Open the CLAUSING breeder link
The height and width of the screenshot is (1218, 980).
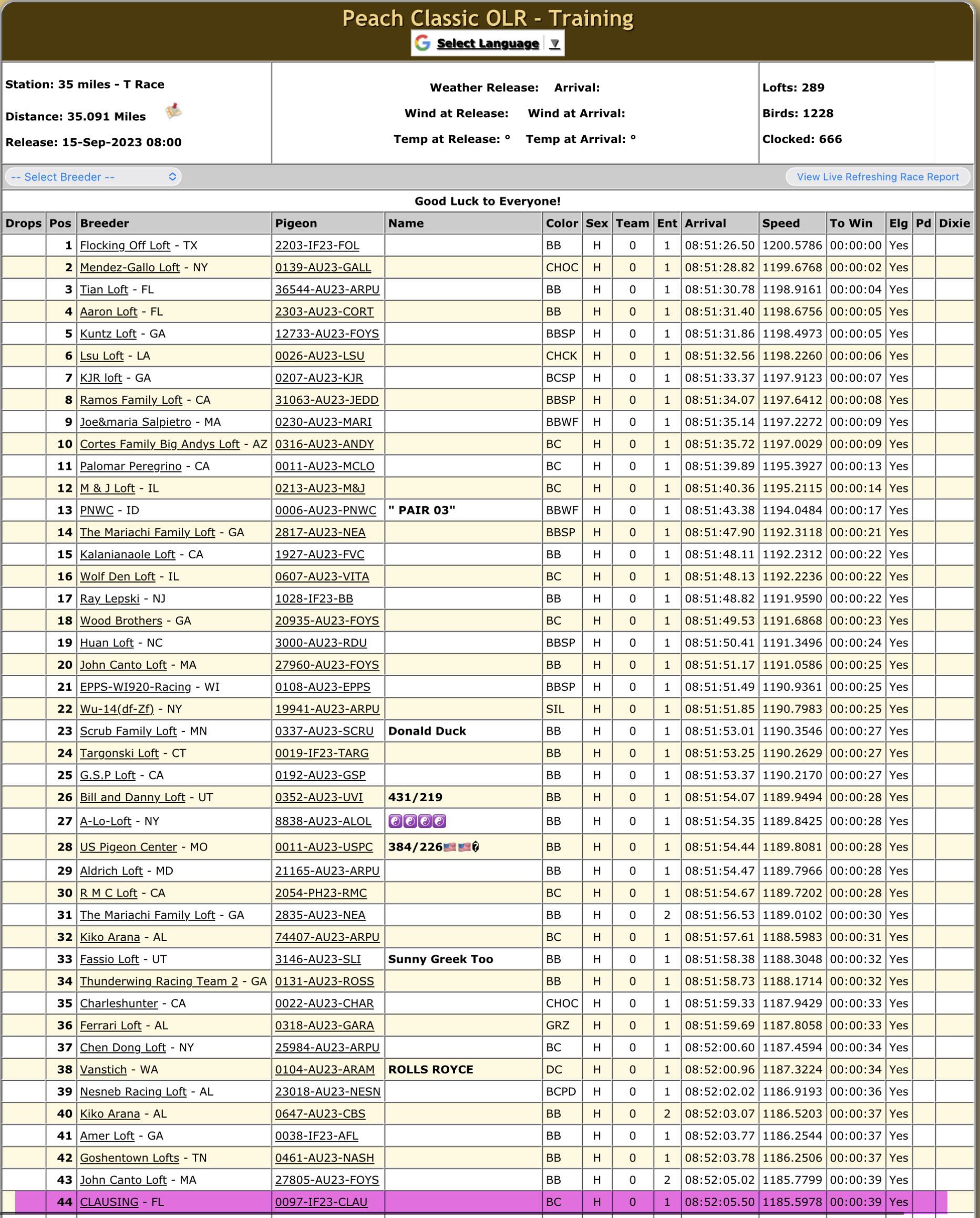[x=109, y=1202]
